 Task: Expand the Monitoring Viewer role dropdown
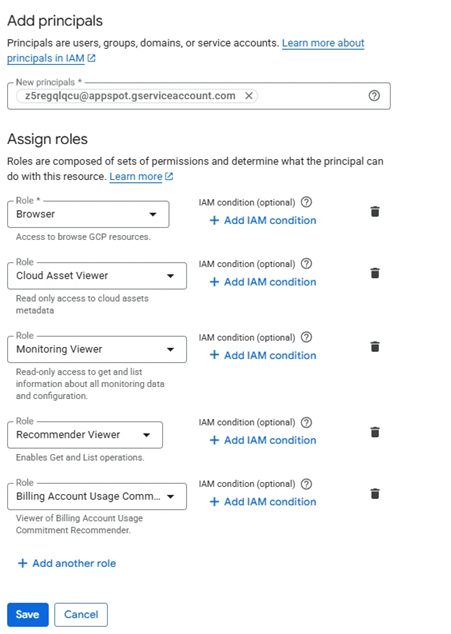[97, 349]
